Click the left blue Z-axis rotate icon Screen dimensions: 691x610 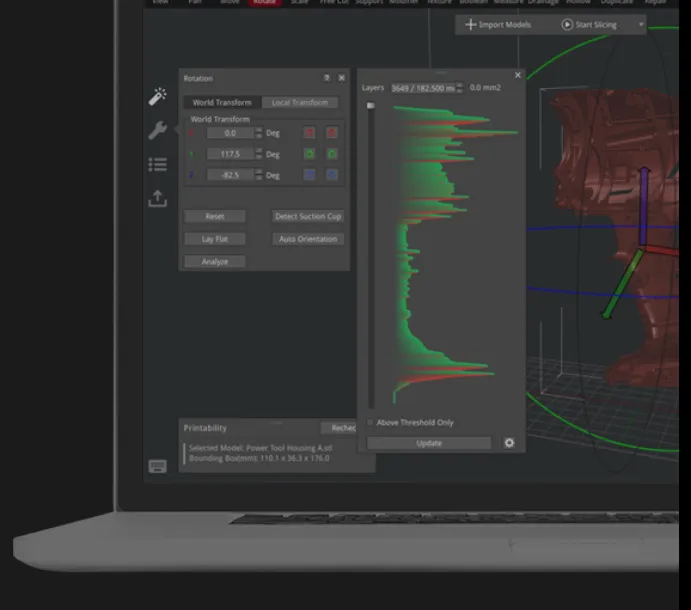point(309,175)
